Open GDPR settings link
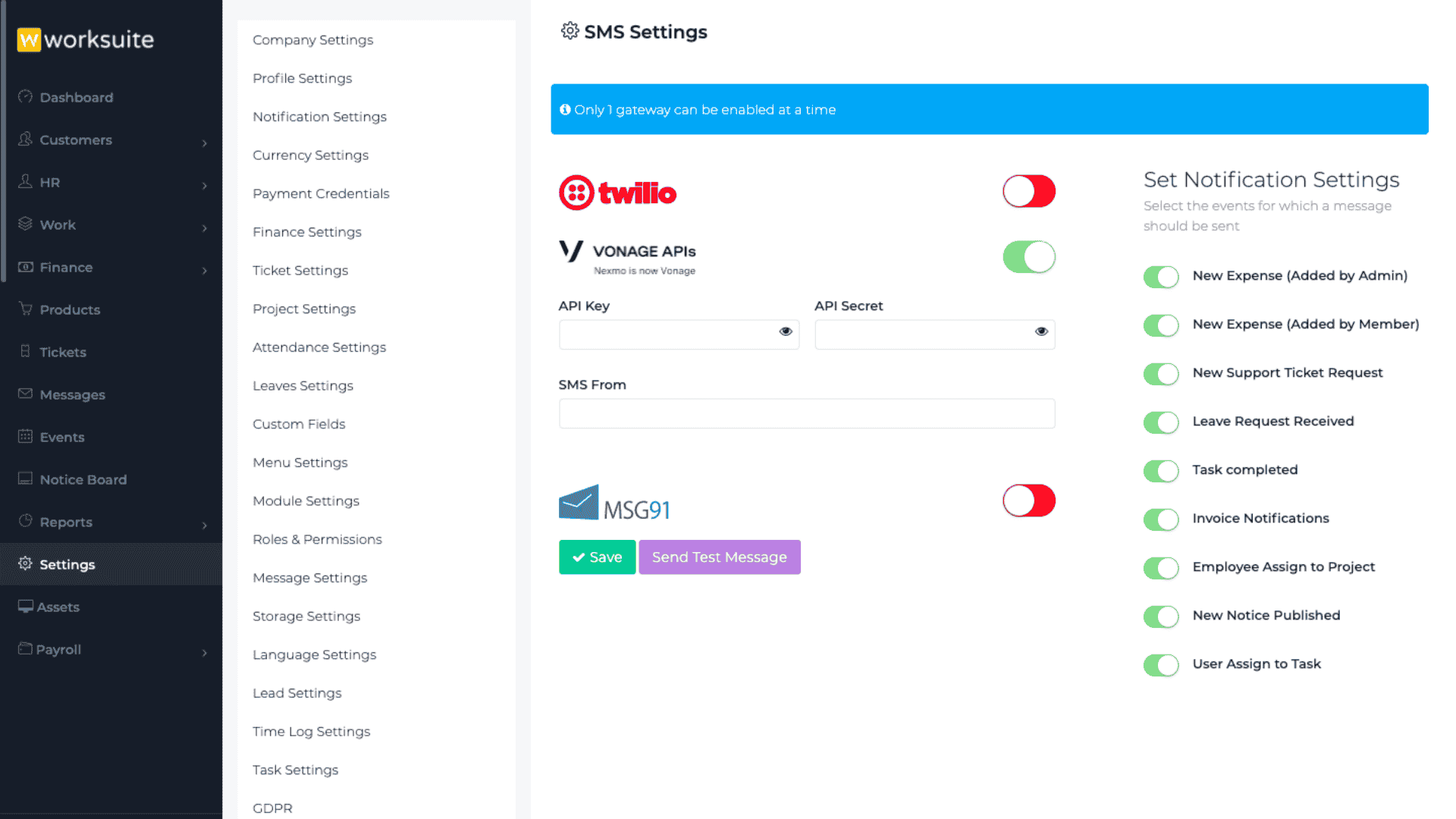Viewport: 1456px width, 819px height. coord(272,808)
